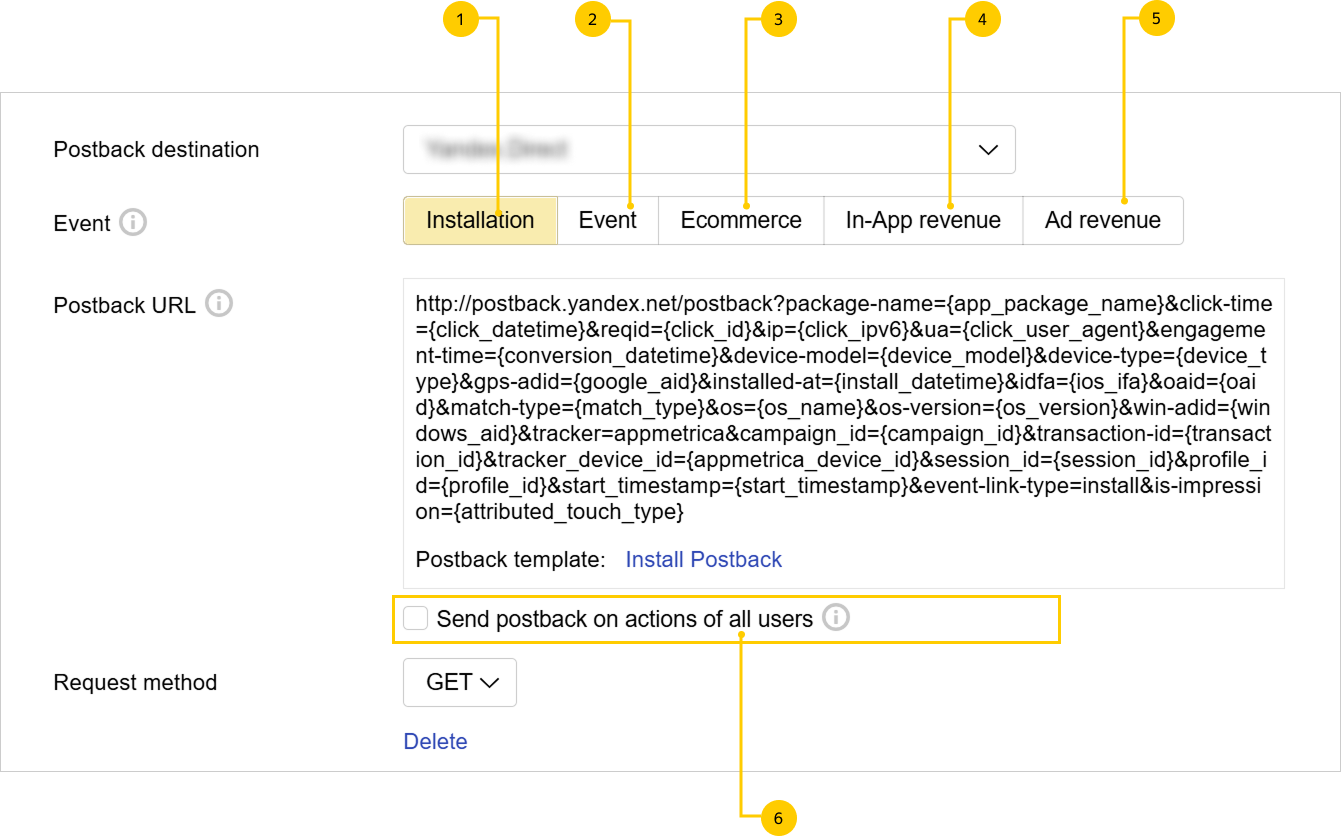Image resolution: width=1341 pixels, height=836 pixels.
Task: Click the yellow callout marker numbered 5
Action: (1156, 19)
